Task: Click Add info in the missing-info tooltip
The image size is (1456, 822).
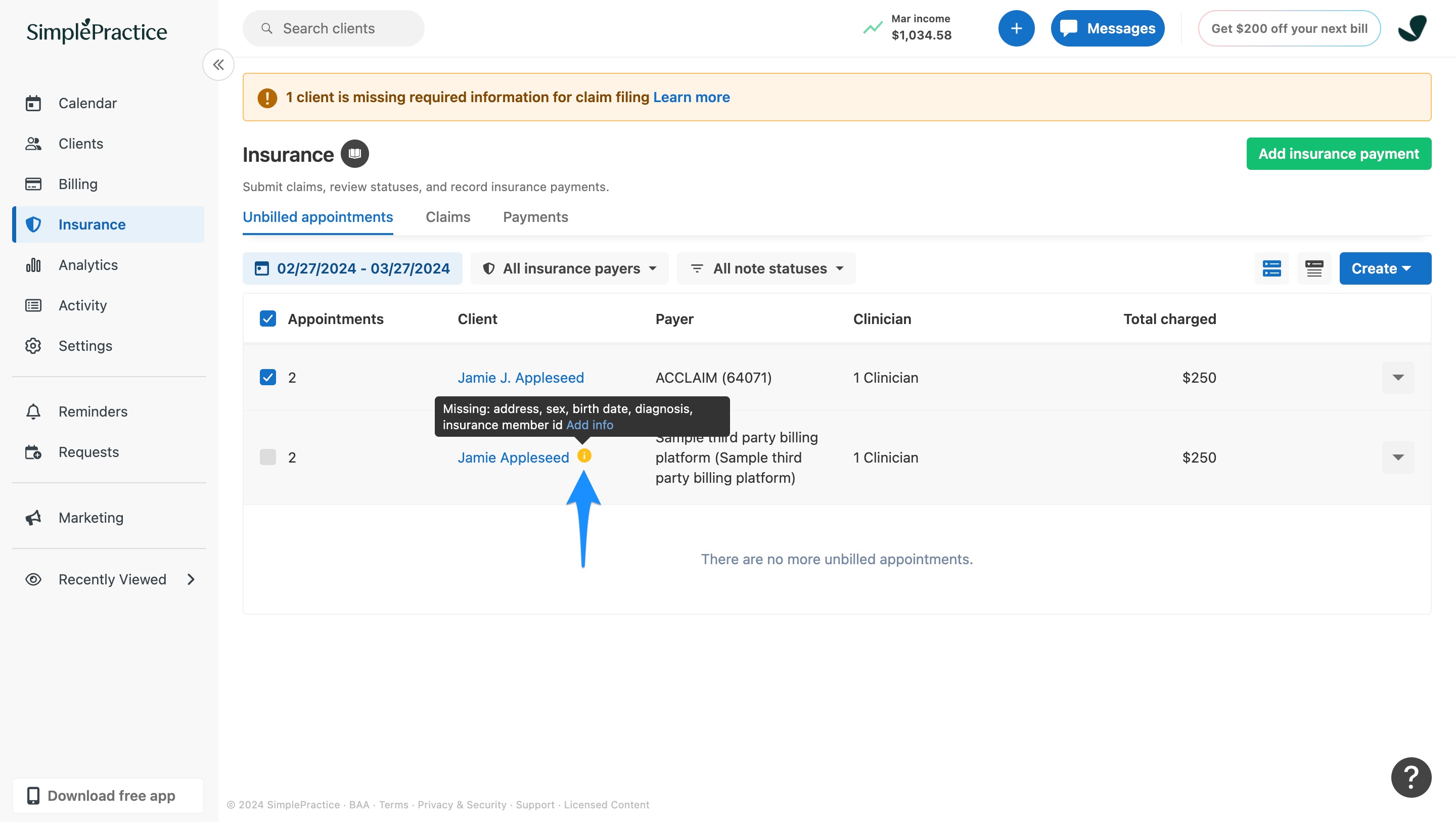Action: pyautogui.click(x=589, y=425)
